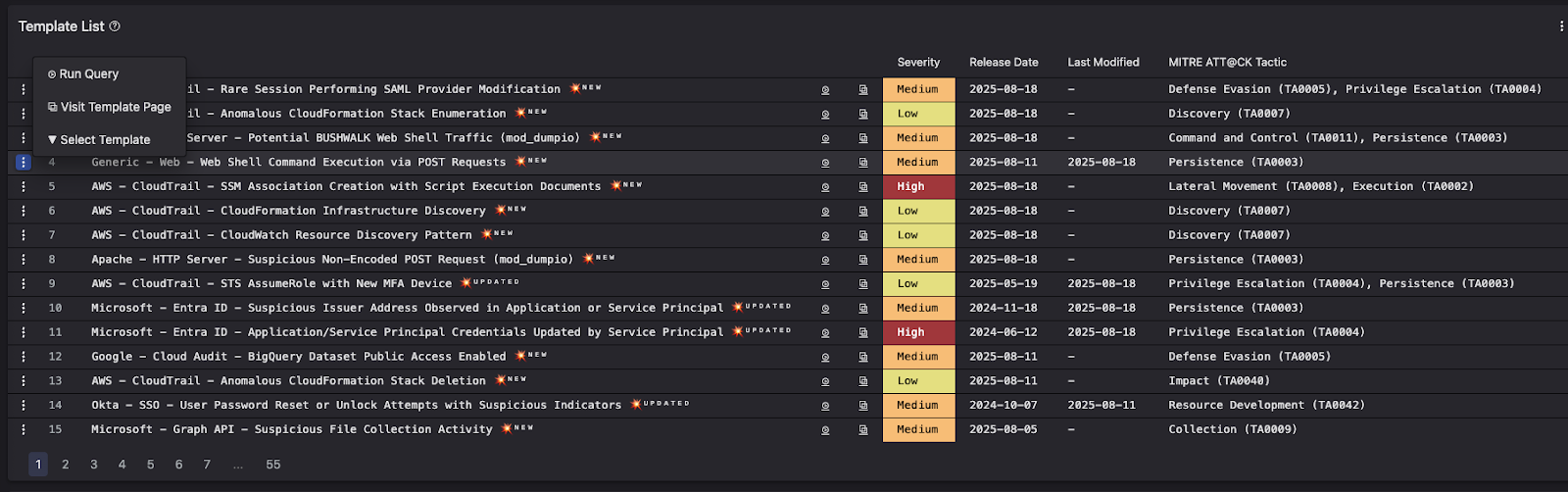
Task: Open row 11's three-dot actions menu
Action: tap(24, 332)
